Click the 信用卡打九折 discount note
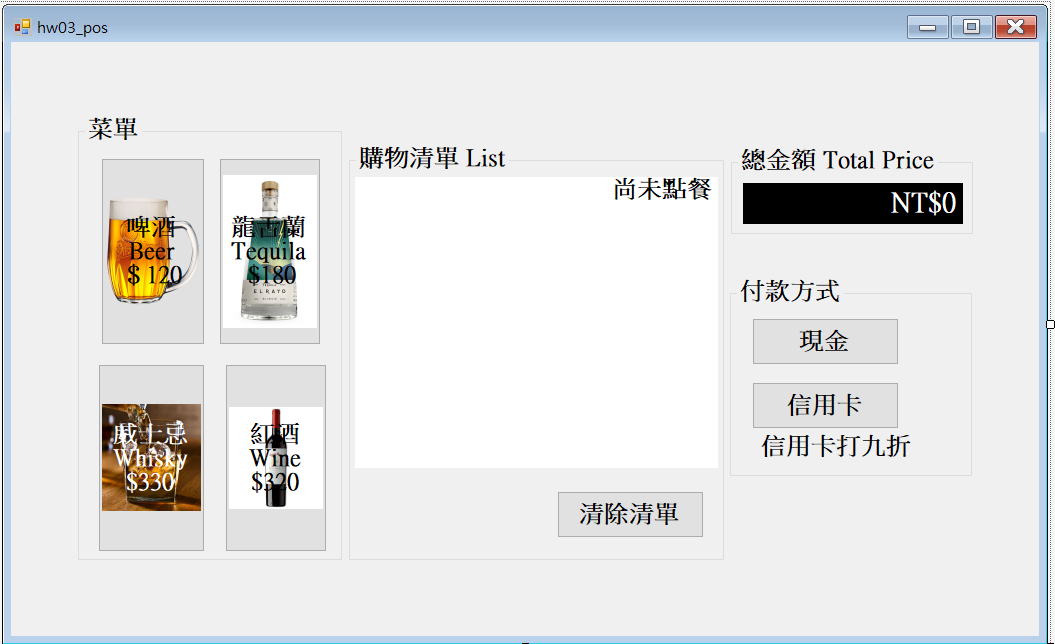 pyautogui.click(x=836, y=445)
